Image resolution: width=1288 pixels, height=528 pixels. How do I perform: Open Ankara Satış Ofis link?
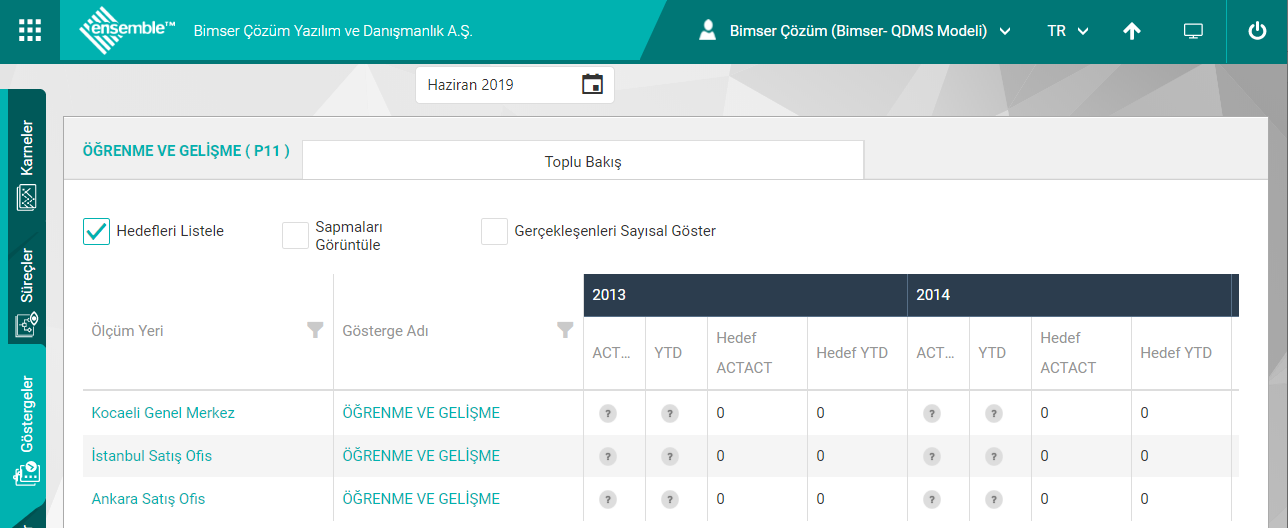148,499
